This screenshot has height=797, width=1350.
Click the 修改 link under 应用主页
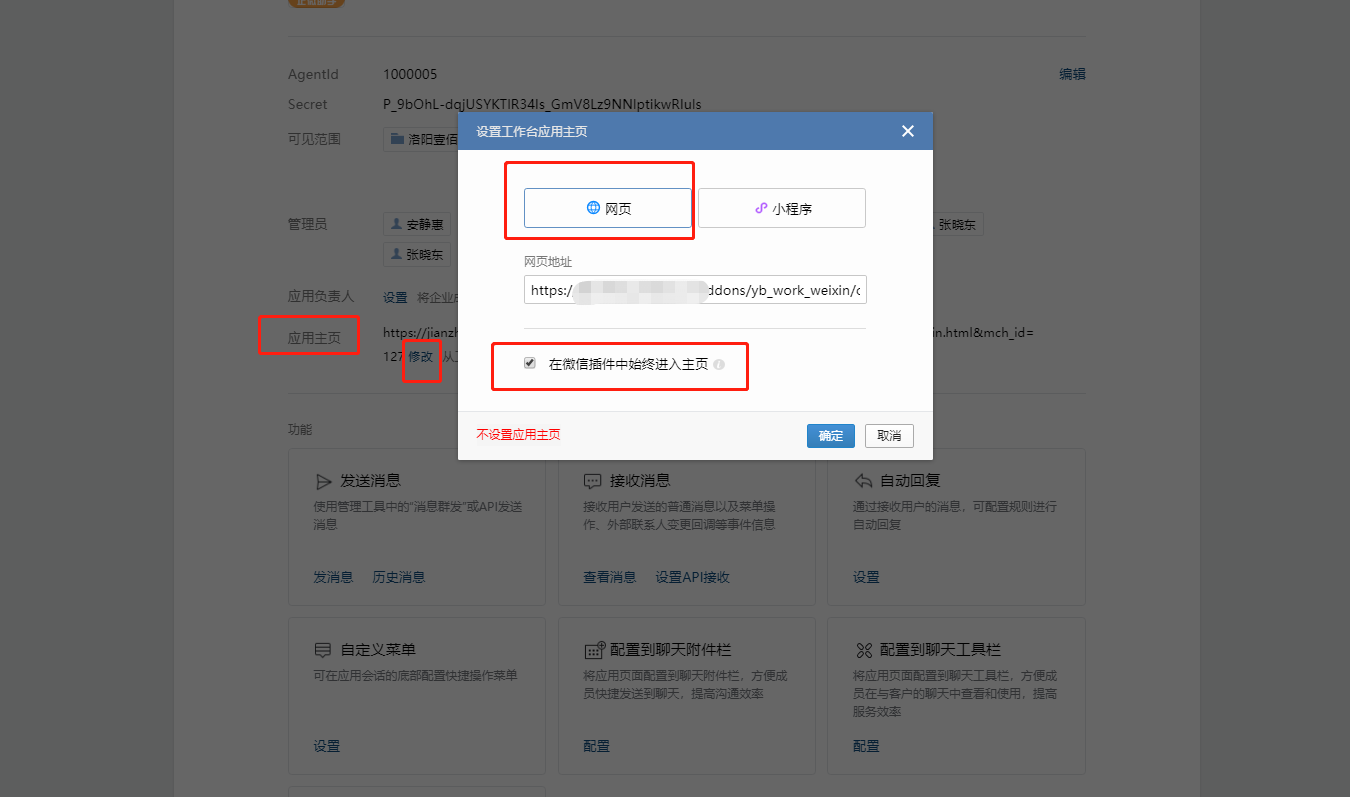tap(421, 356)
